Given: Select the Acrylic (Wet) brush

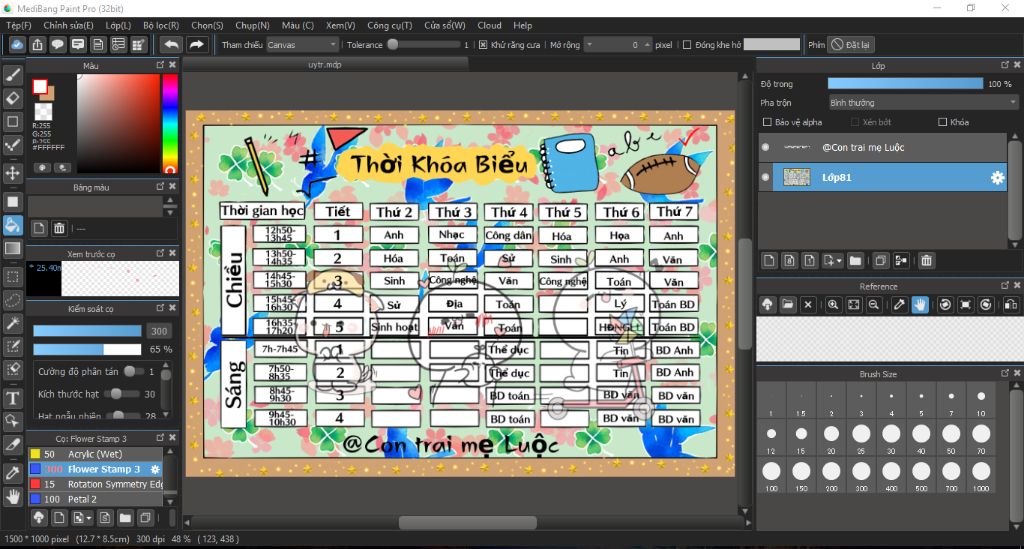Looking at the screenshot, I should point(95,454).
